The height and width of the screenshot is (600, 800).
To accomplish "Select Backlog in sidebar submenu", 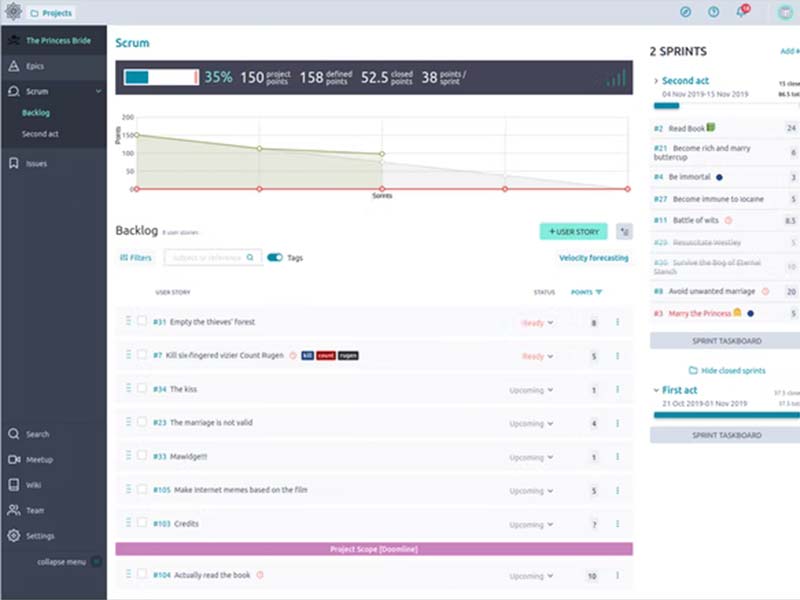I will coord(36,113).
